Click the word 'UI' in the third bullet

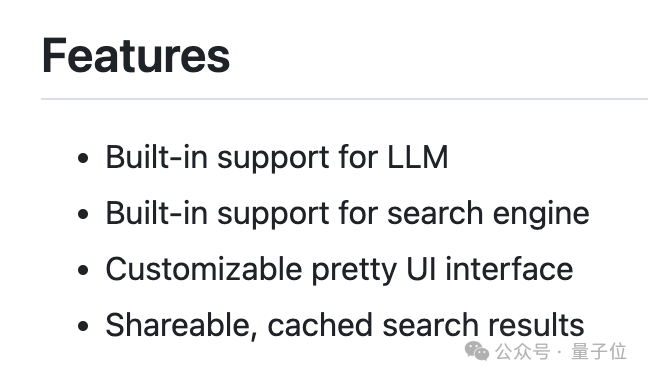[x=421, y=269]
